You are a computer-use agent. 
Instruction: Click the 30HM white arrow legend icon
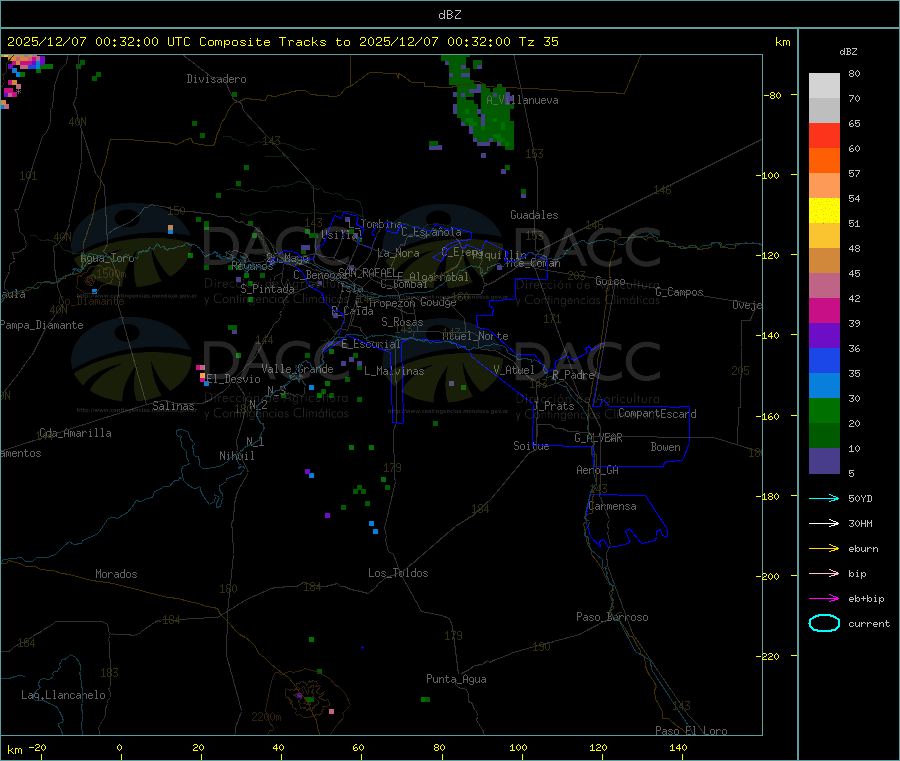(824, 523)
